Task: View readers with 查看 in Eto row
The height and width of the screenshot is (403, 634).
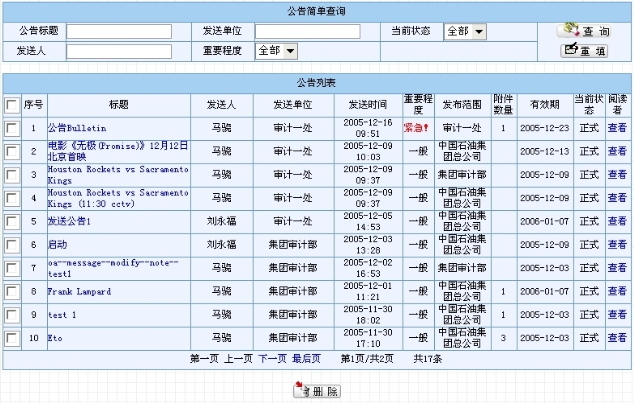Action: (617, 339)
